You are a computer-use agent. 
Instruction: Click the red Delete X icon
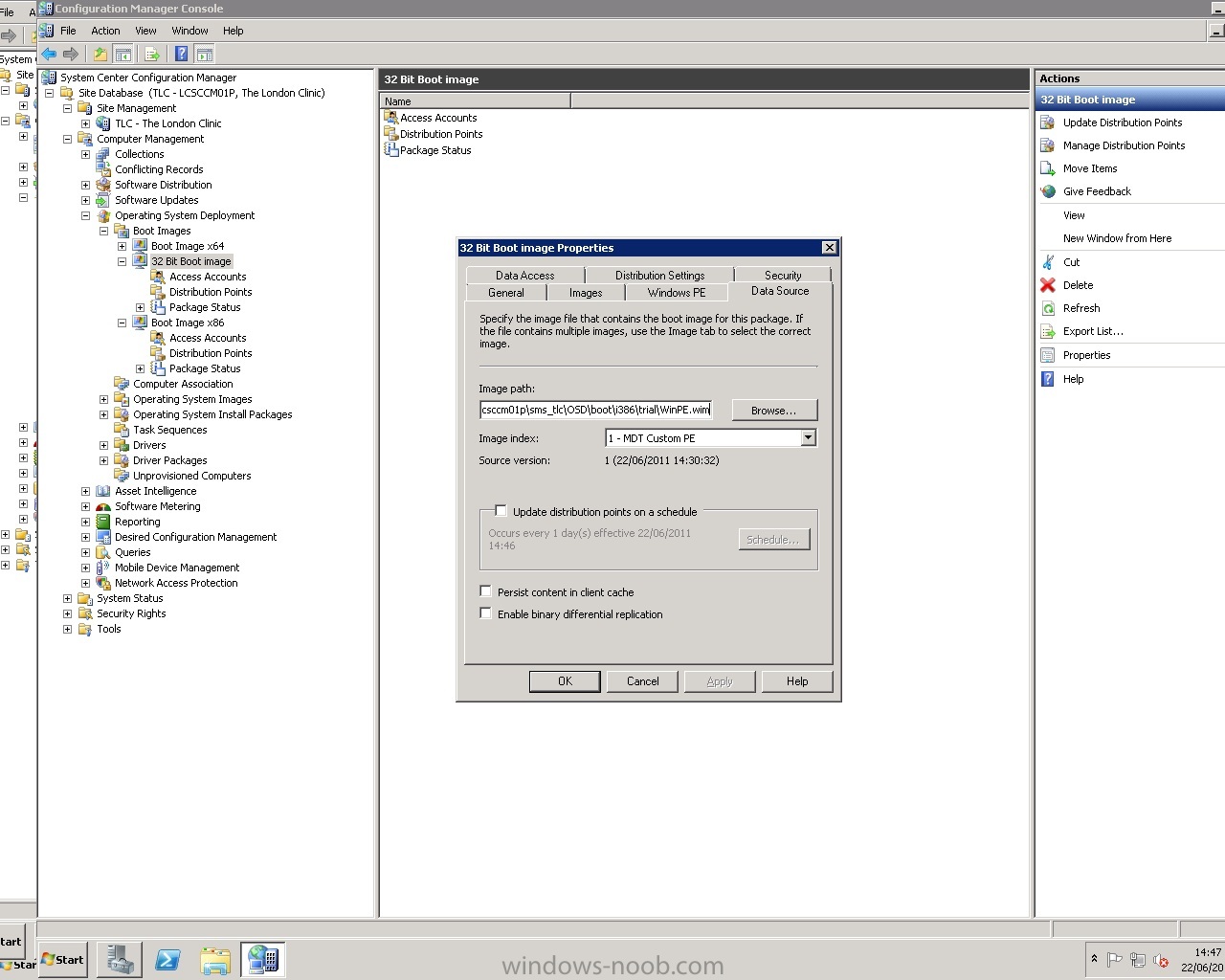pos(1048,285)
